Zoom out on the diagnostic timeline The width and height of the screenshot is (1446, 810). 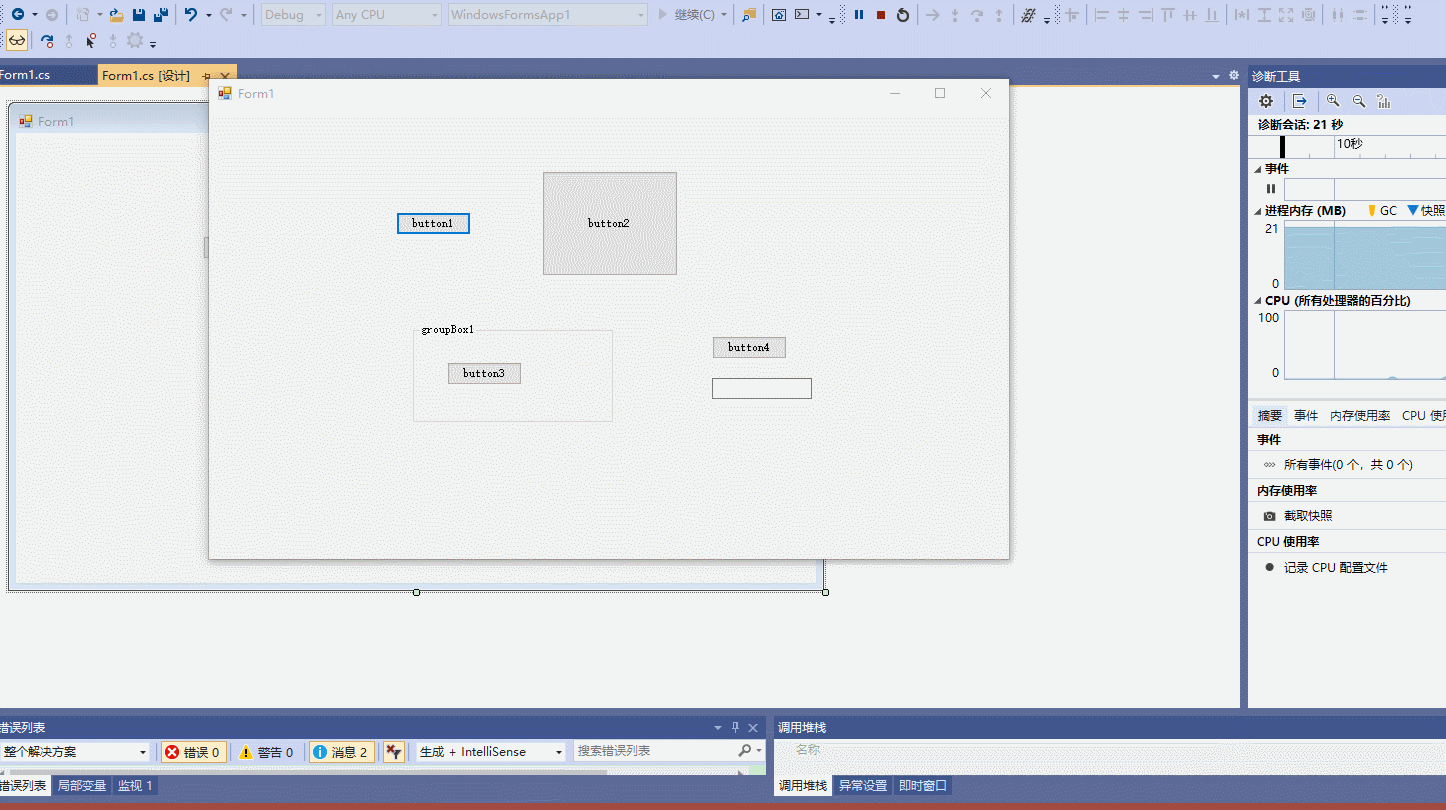point(1359,101)
